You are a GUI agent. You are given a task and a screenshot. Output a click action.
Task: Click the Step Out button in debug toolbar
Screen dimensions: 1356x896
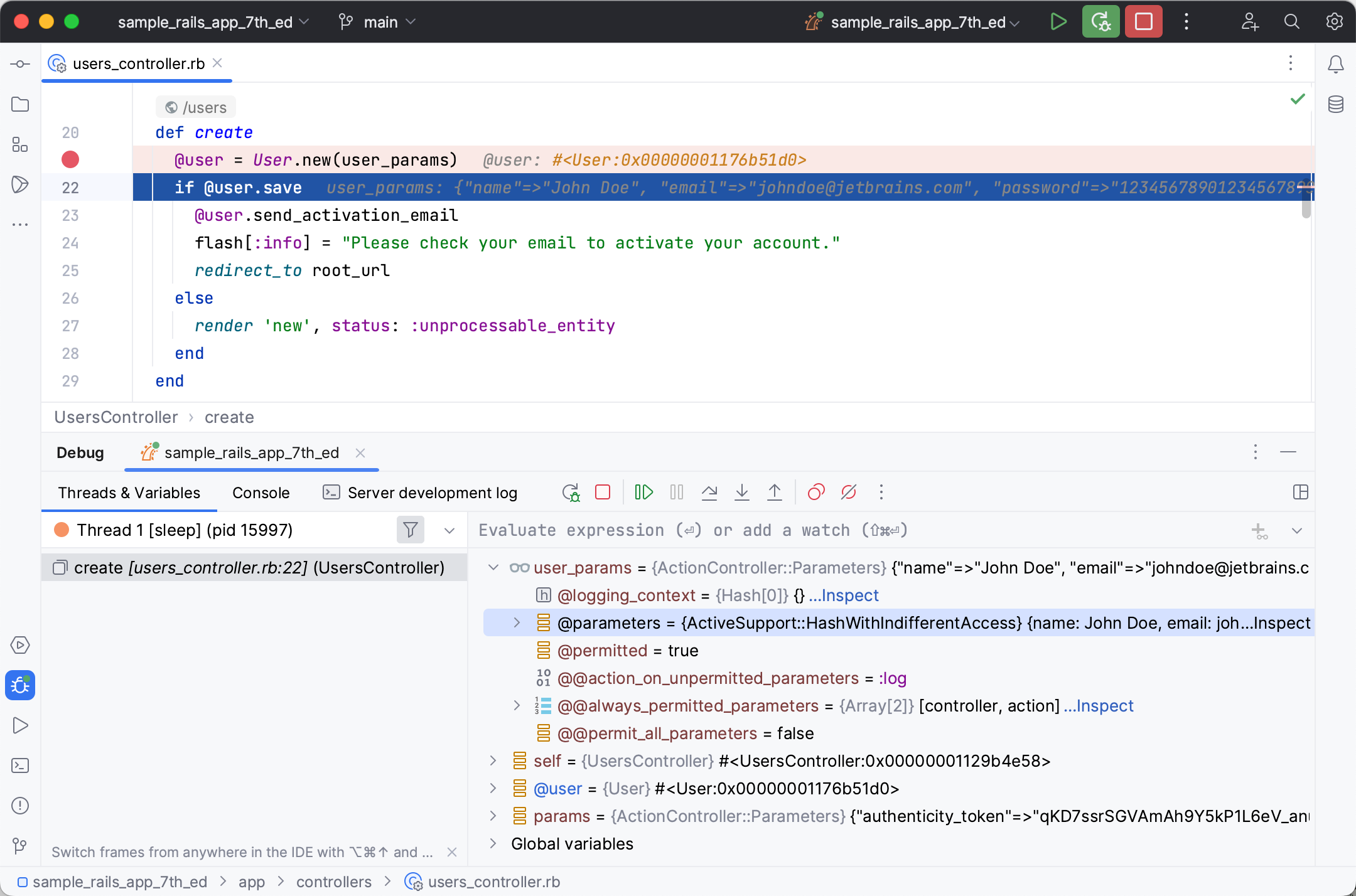pos(775,492)
